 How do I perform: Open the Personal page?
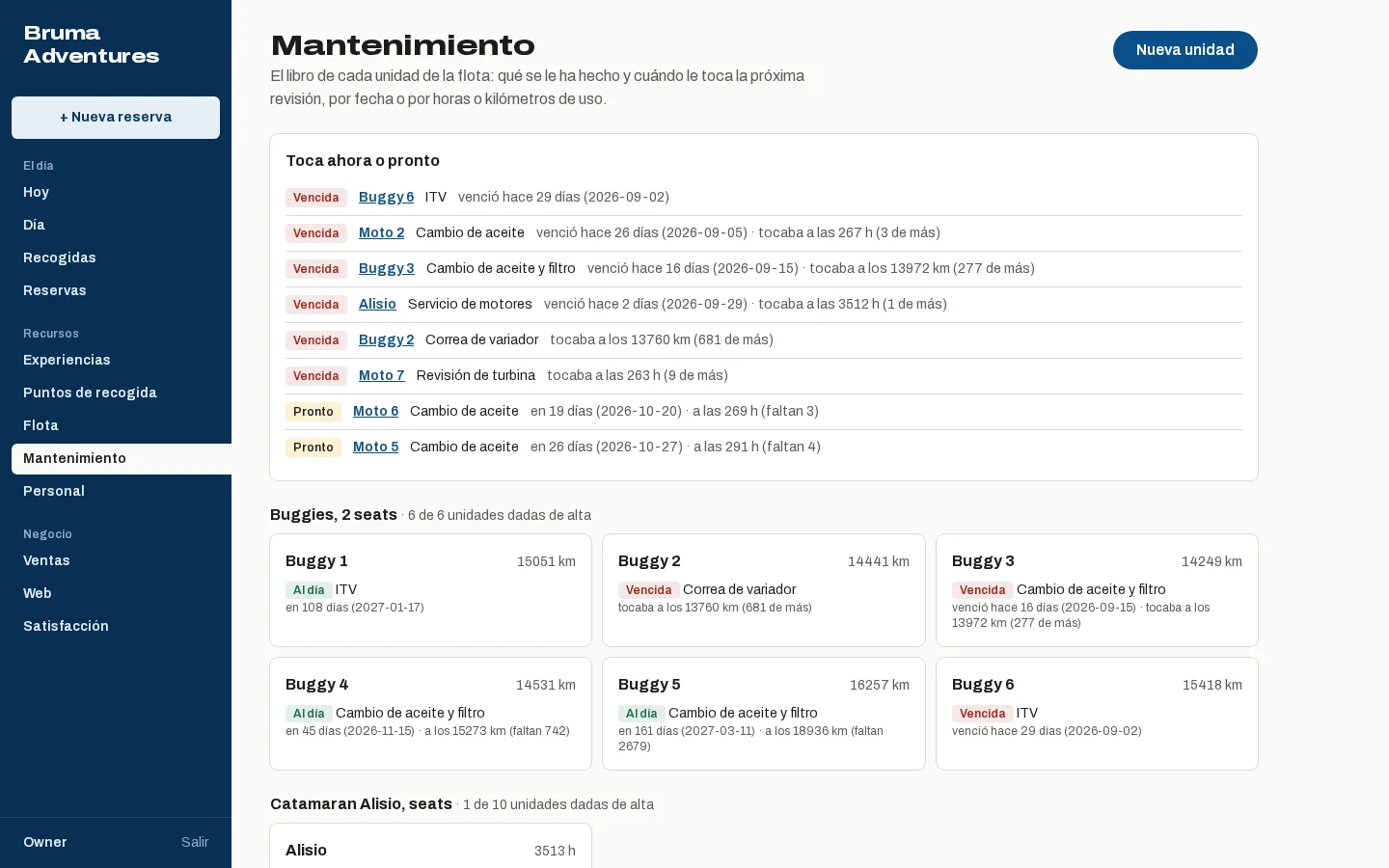pos(116,491)
